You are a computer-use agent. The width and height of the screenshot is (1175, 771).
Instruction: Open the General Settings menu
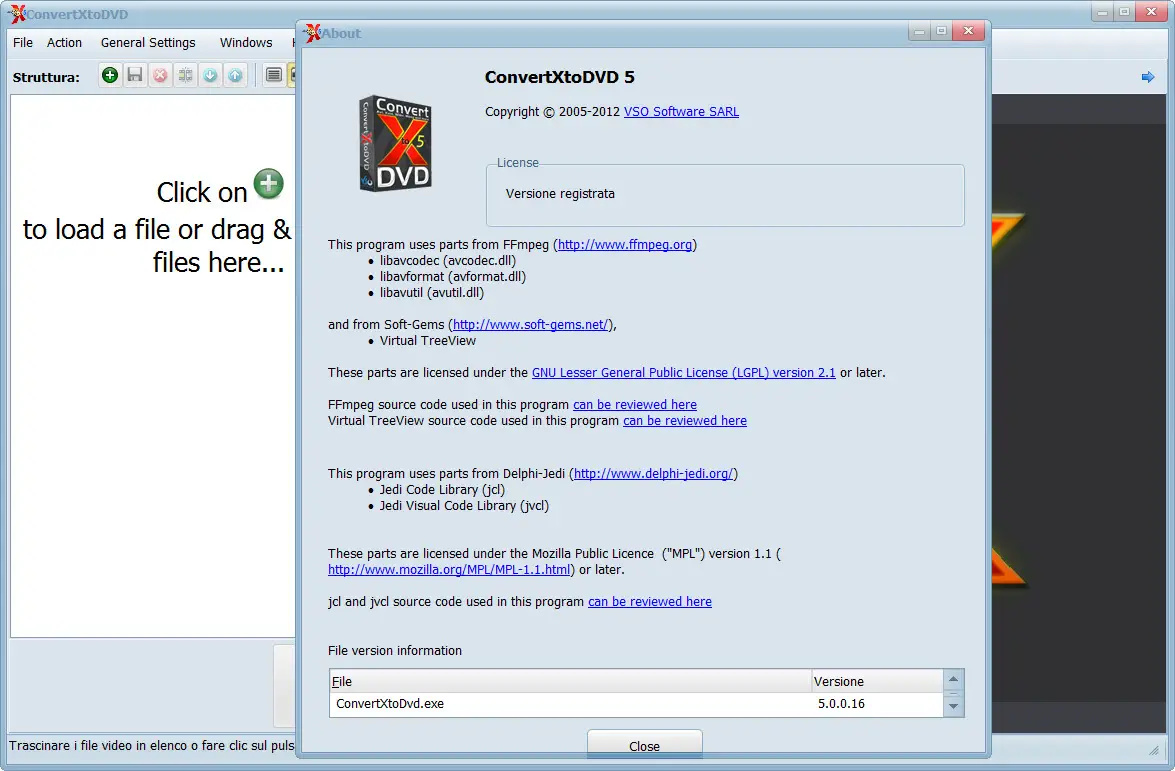point(148,42)
